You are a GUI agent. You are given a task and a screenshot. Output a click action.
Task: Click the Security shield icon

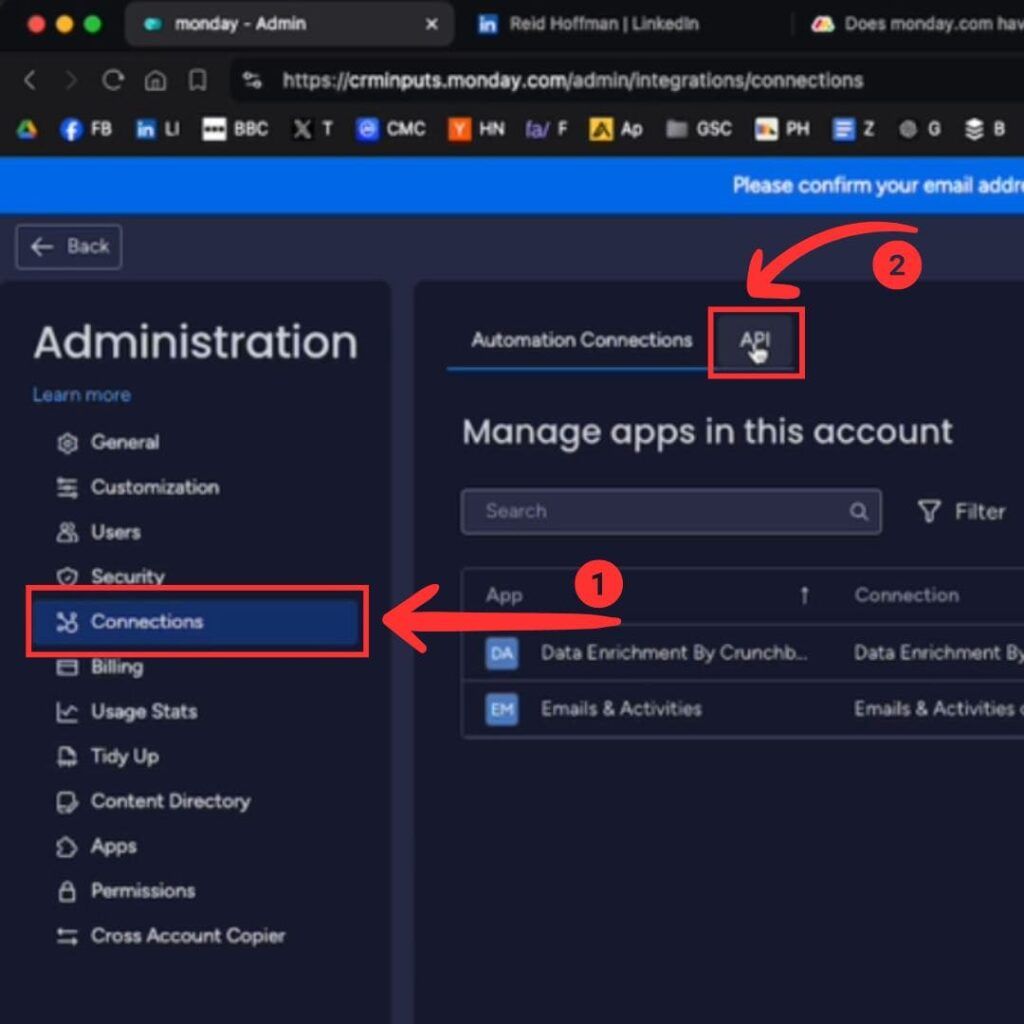pyautogui.click(x=67, y=577)
